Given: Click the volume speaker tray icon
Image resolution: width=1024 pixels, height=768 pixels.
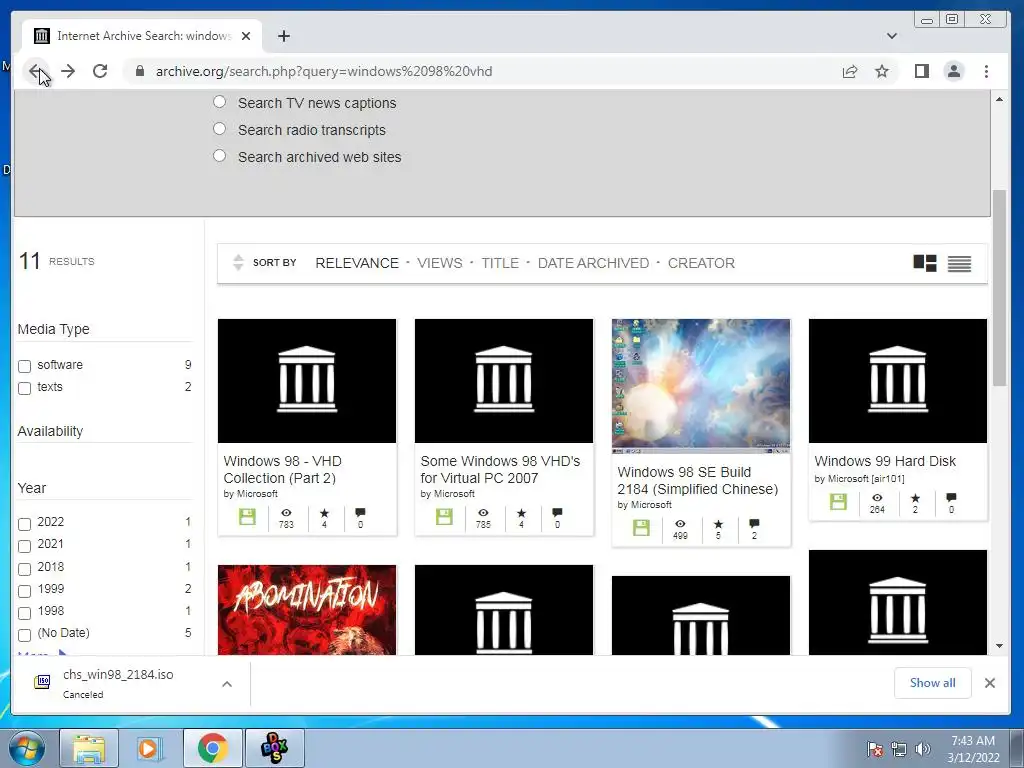Looking at the screenshot, I should pyautogui.click(x=923, y=749).
